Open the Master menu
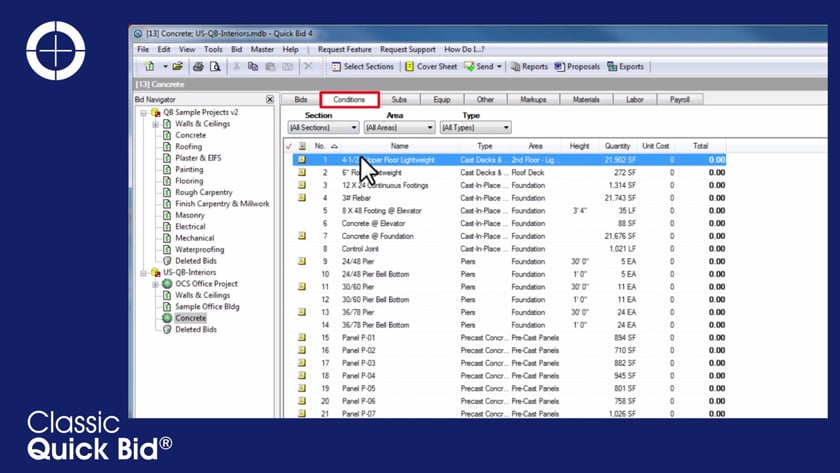 (262, 49)
